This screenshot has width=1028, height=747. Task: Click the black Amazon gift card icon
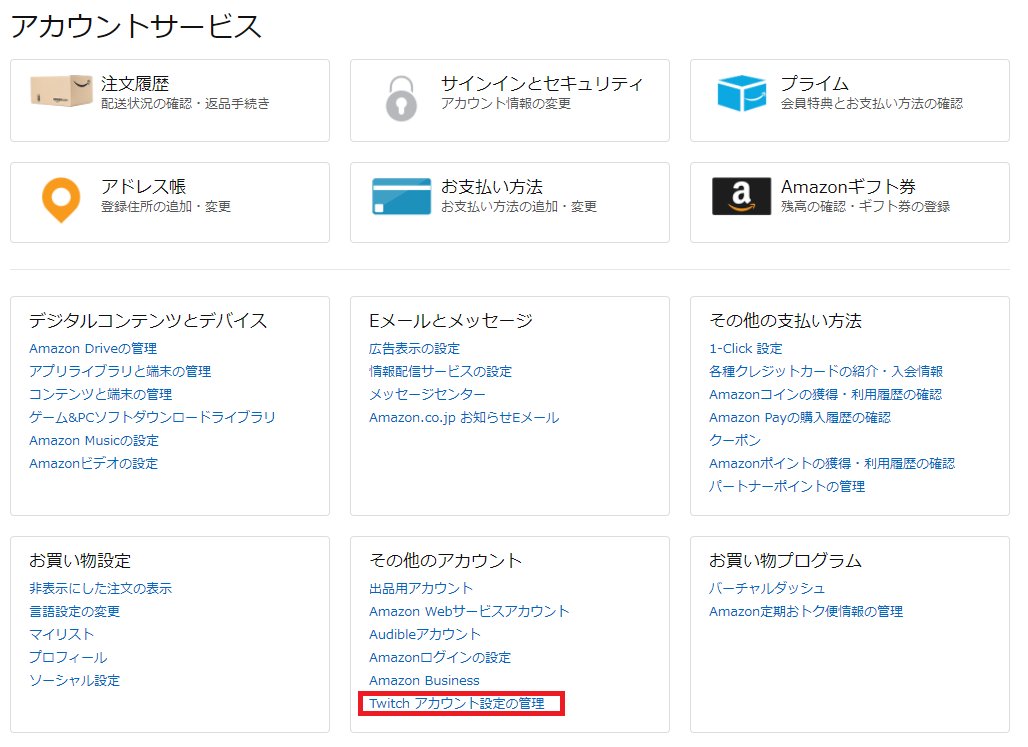tap(741, 196)
